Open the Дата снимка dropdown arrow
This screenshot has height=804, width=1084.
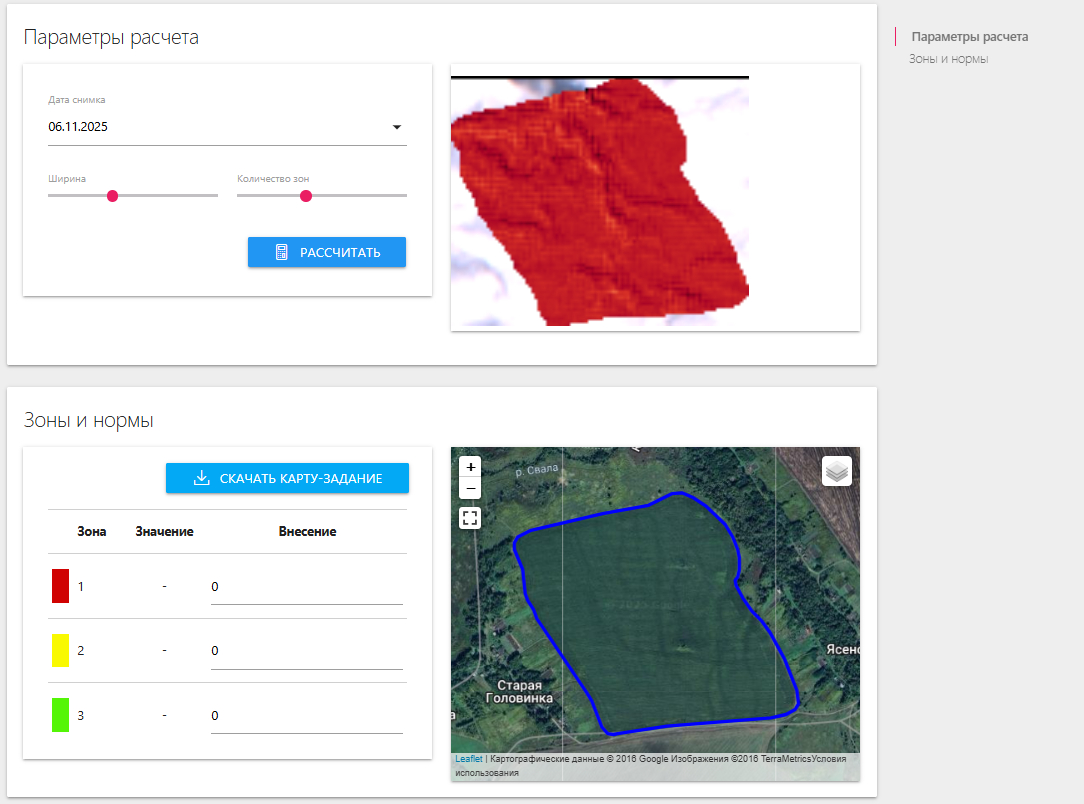point(396,128)
